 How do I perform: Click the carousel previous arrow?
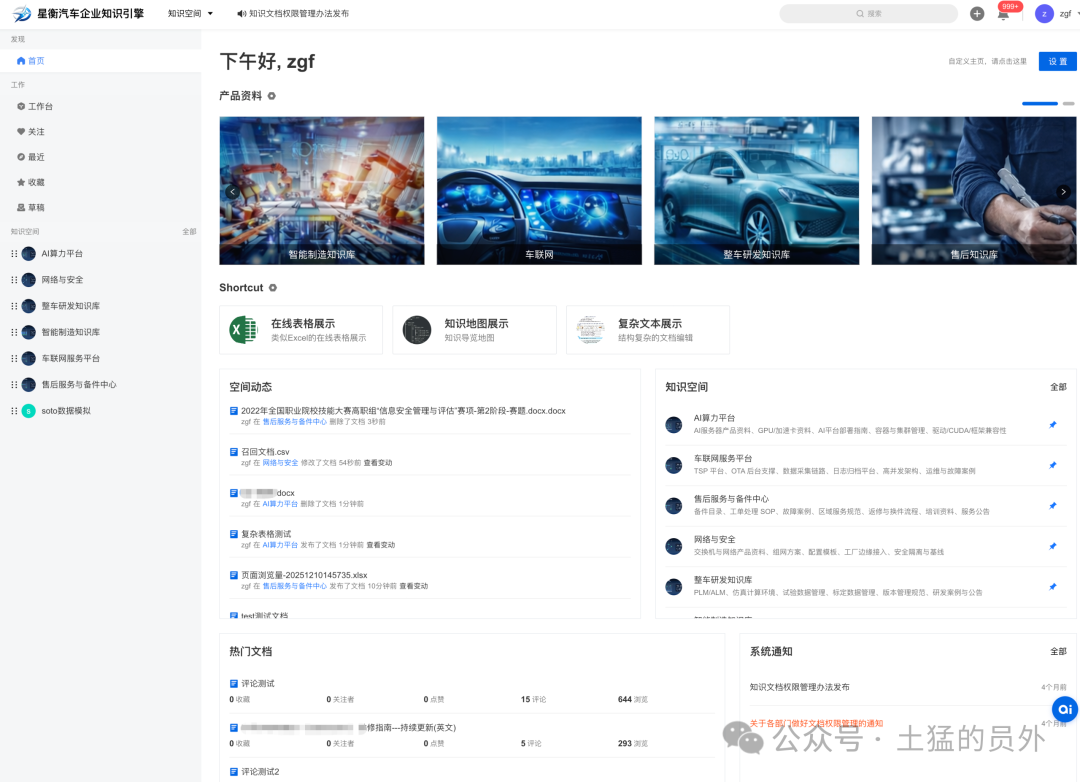coord(233,192)
